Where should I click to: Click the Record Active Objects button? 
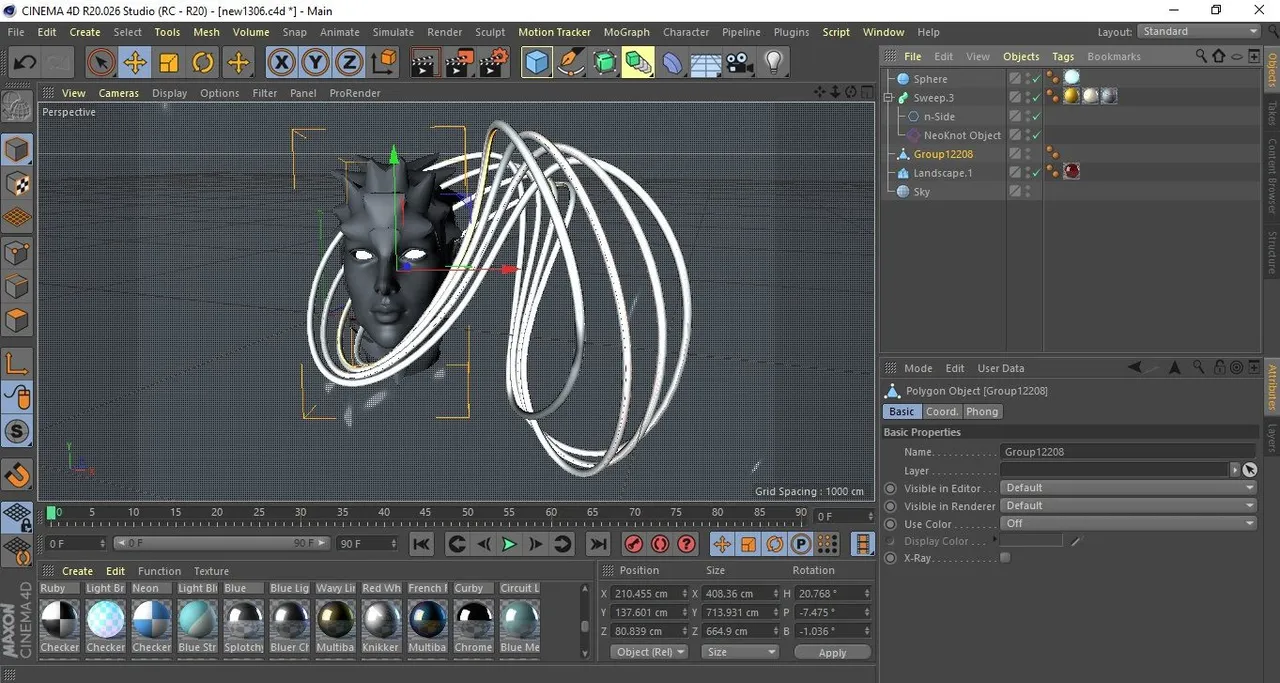pos(633,544)
